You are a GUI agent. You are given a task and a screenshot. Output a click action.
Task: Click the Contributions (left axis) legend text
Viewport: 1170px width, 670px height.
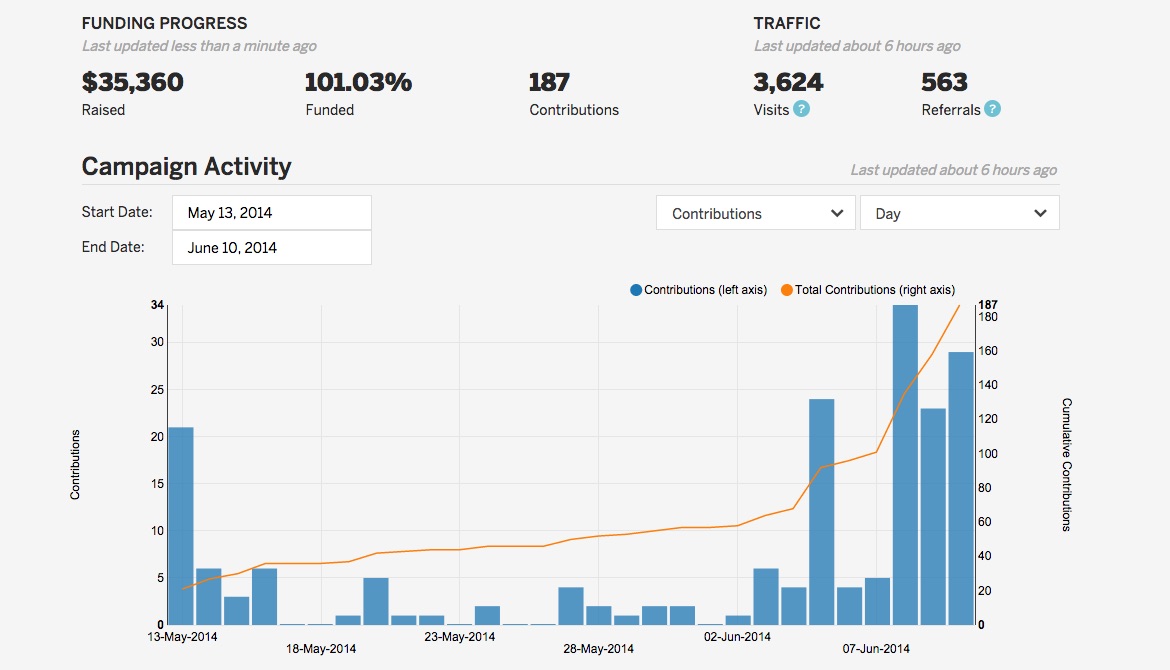tap(705, 290)
